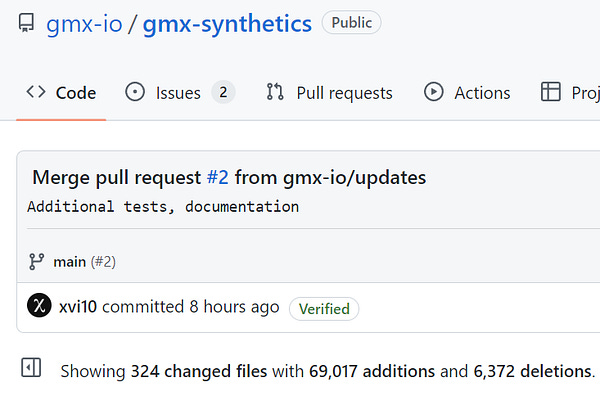The height and width of the screenshot is (404, 600).
Task: Click the '69,017 additions' text
Action: click(372, 371)
